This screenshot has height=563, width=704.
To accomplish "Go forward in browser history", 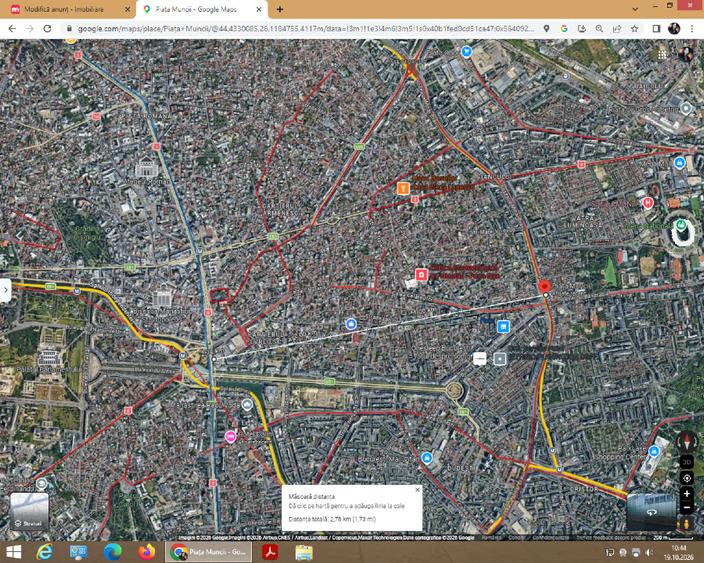I will click(30, 29).
